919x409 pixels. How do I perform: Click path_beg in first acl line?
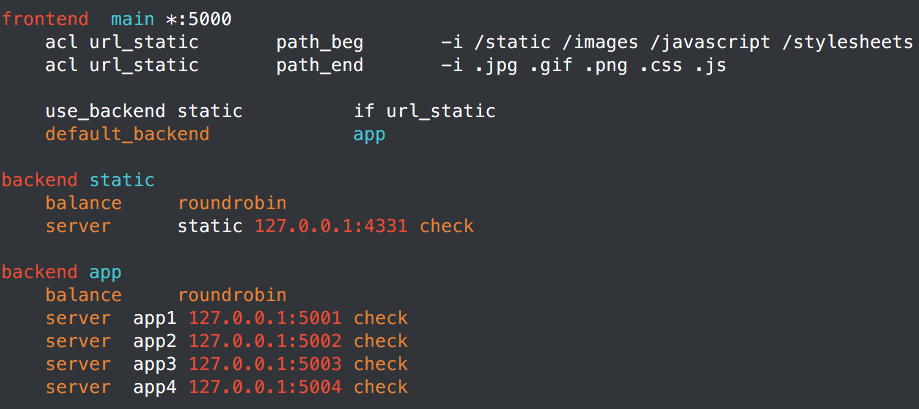[x=320, y=43]
